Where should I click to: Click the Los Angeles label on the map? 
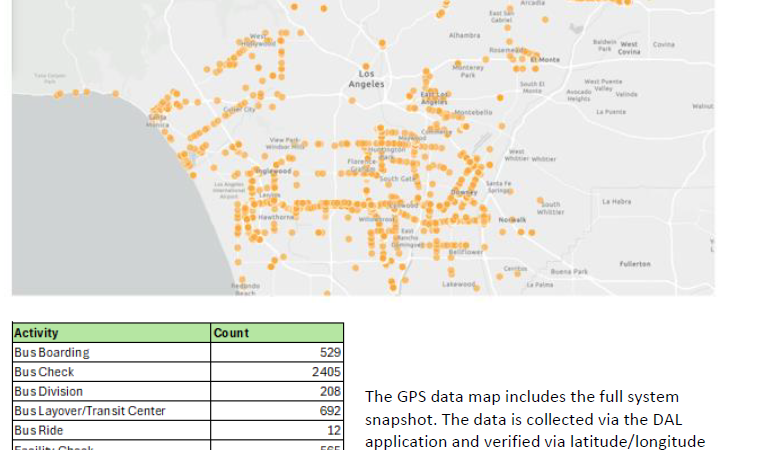click(365, 79)
